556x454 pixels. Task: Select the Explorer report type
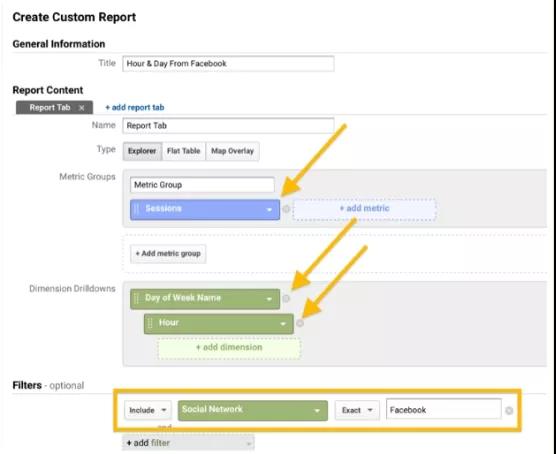143,151
